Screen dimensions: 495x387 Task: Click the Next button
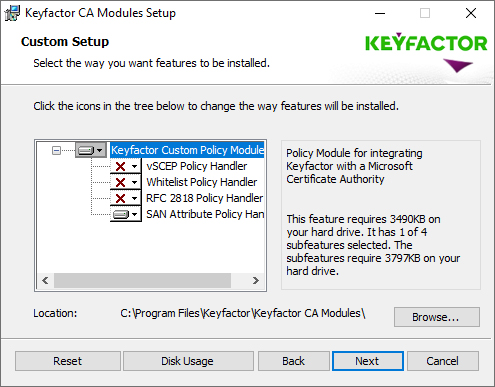pos(368,361)
